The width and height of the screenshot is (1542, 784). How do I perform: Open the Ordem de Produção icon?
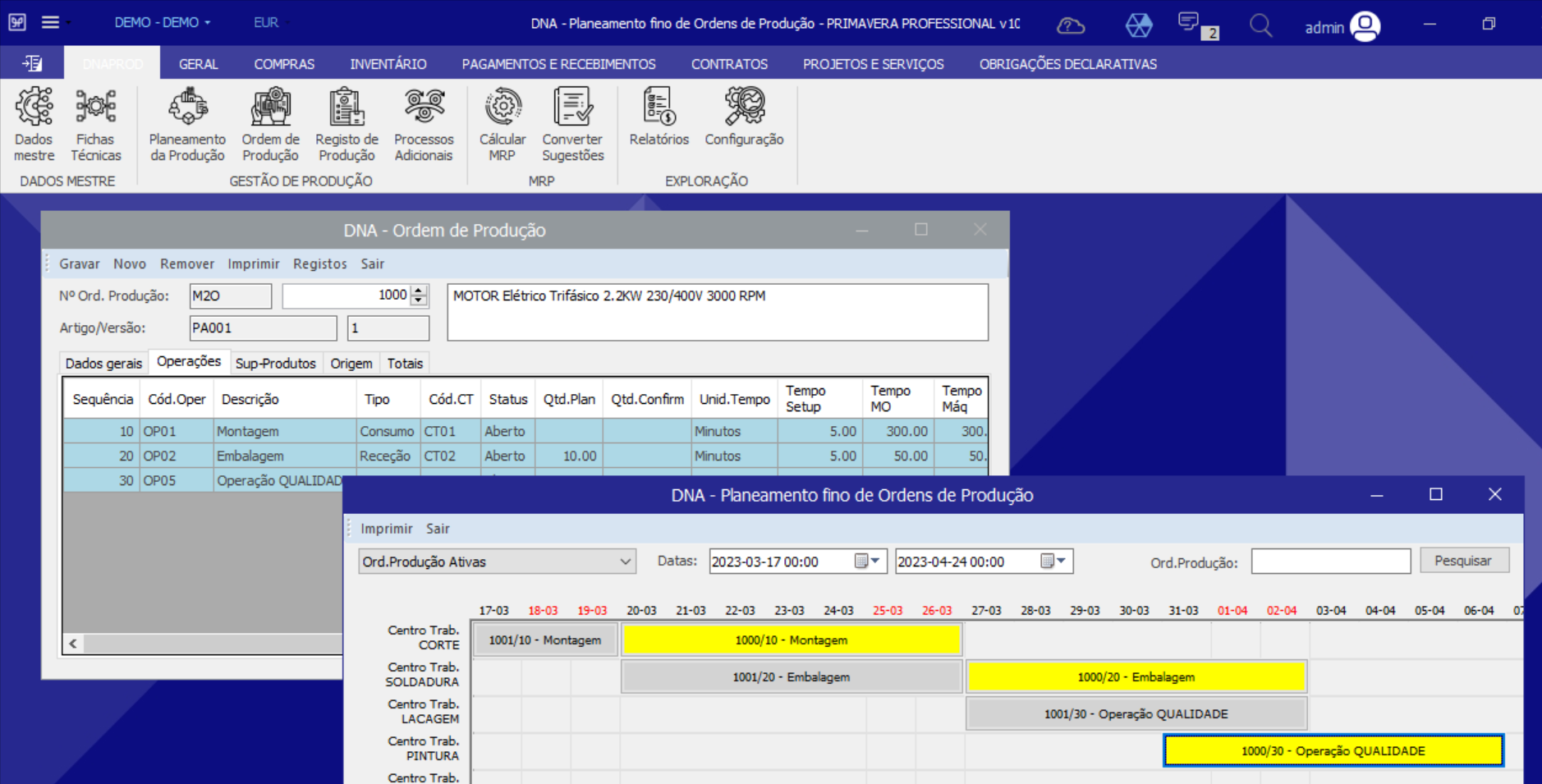click(x=271, y=125)
